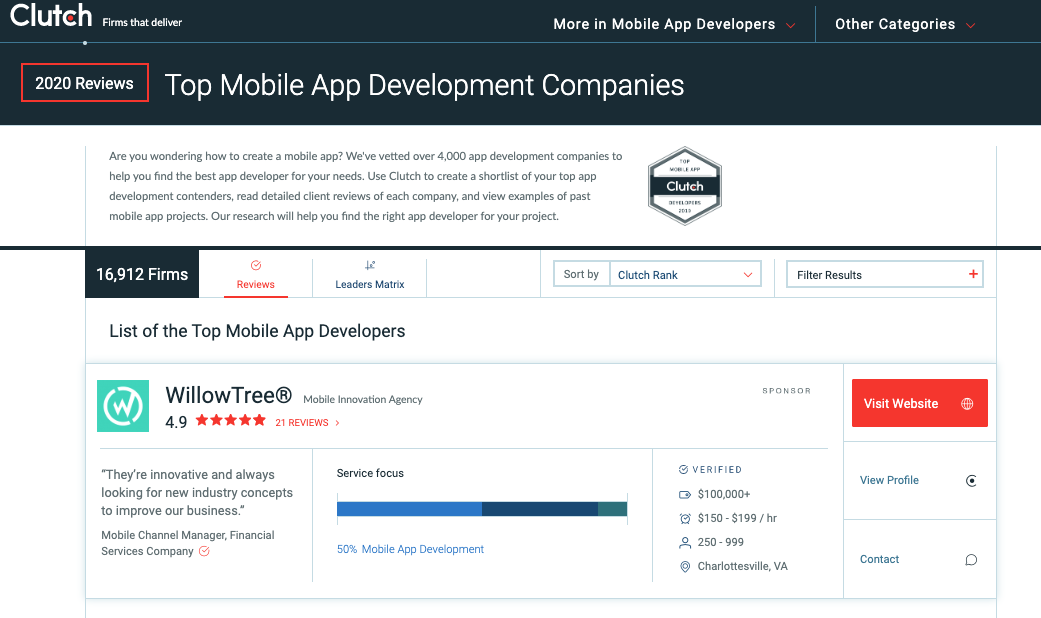1041x618 pixels.
Task: Switch to the Reviews tab
Action: (256, 275)
